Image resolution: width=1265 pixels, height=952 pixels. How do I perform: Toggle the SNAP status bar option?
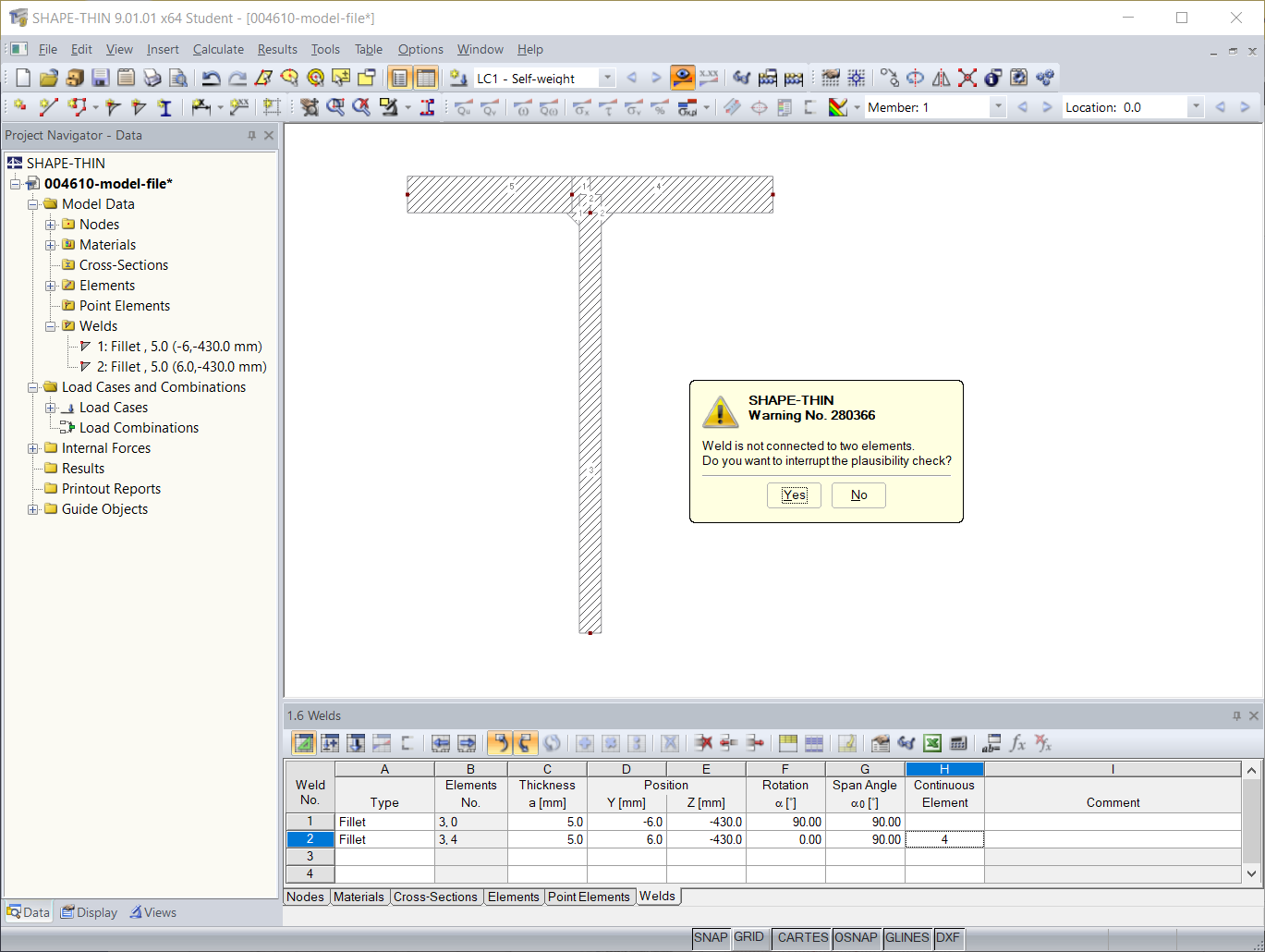point(711,938)
